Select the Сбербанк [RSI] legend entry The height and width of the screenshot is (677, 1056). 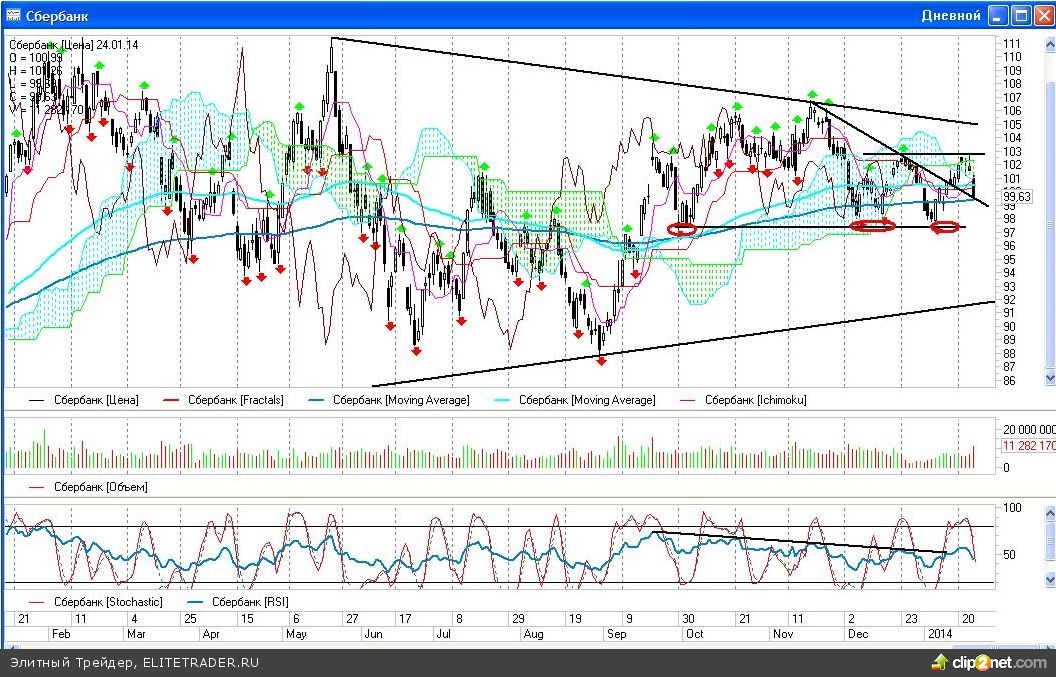(x=238, y=602)
